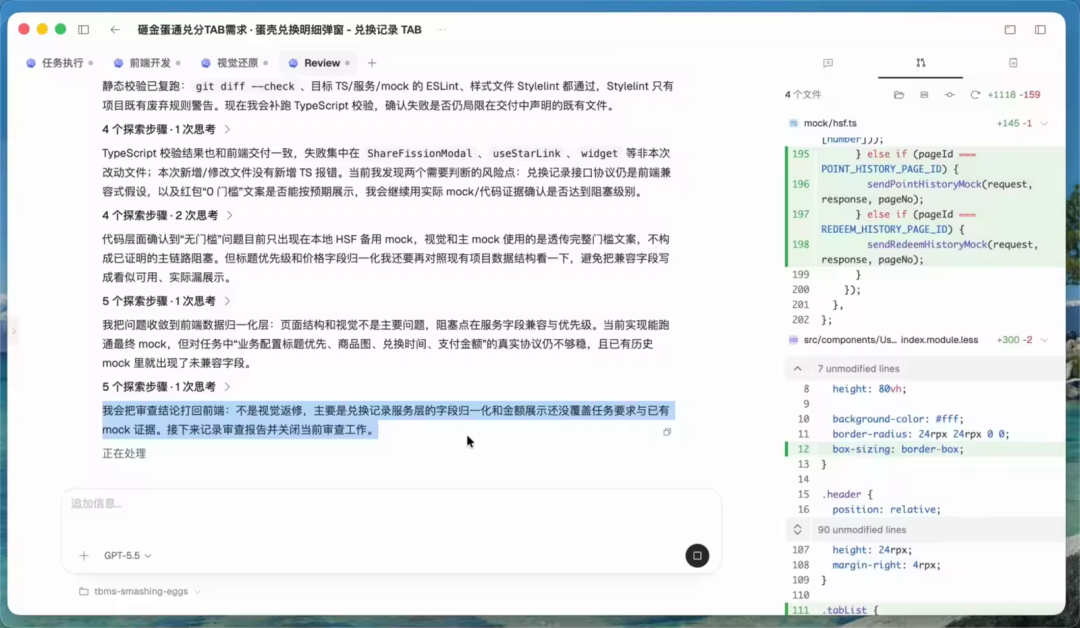The height and width of the screenshot is (628, 1080).
Task: Toggle the split view layout icon
Action: coord(924,95)
